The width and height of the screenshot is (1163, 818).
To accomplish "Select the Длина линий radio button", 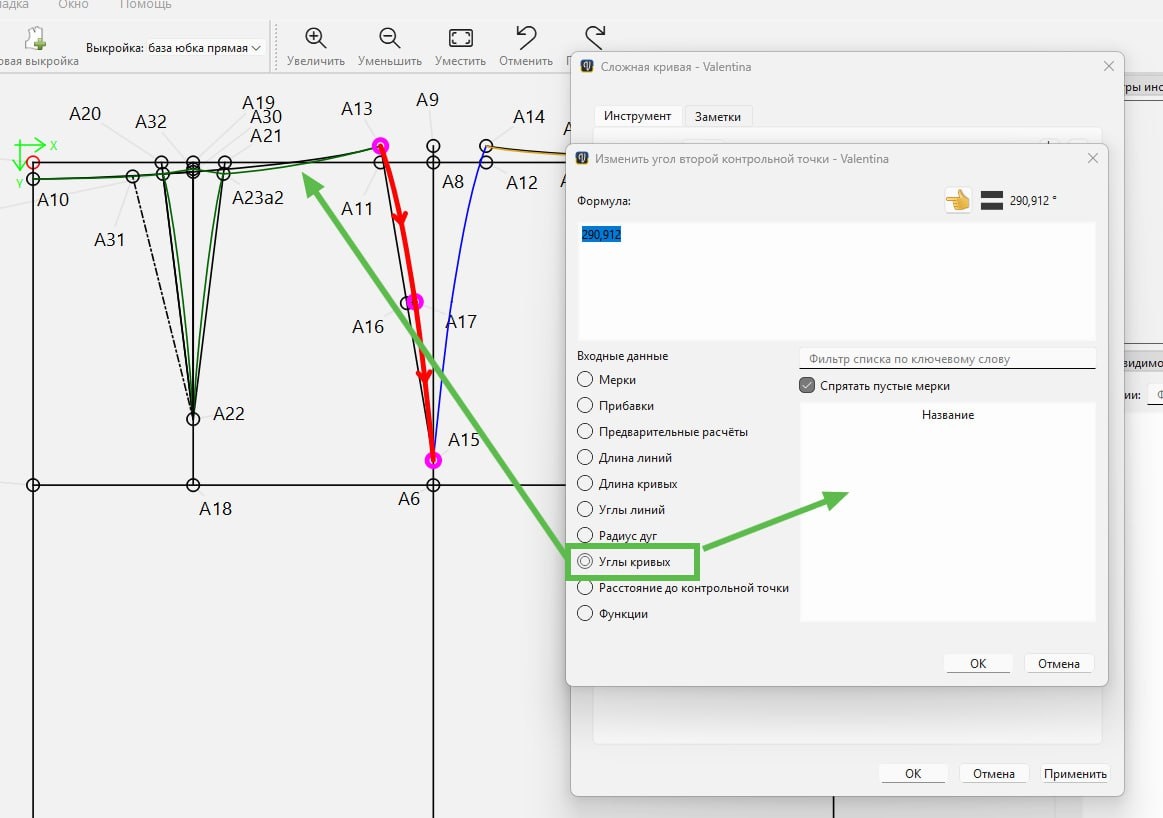I will [x=584, y=457].
